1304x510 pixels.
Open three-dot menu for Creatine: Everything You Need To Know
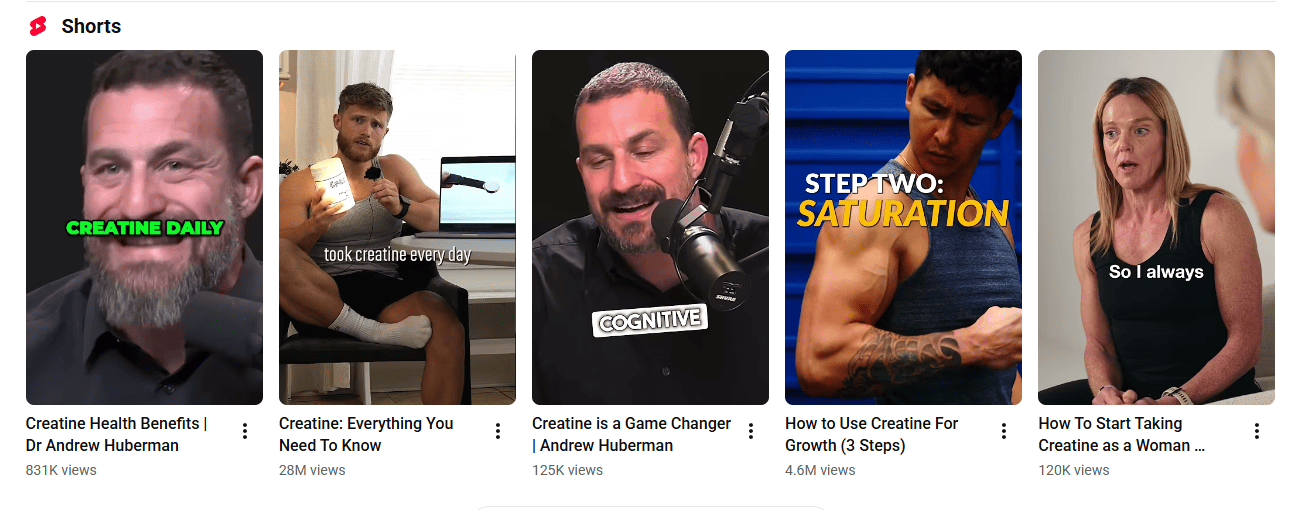[498, 431]
